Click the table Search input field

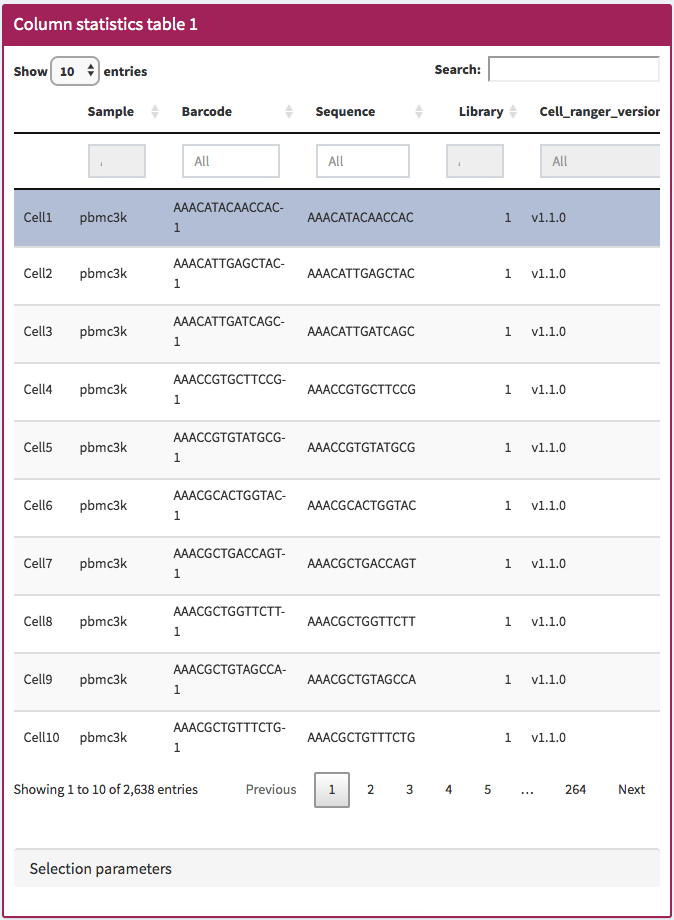click(x=573, y=70)
